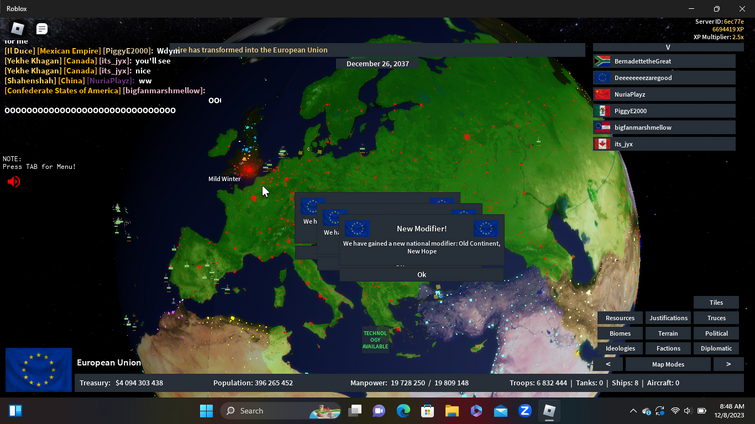Image resolution: width=755 pixels, height=424 pixels.
Task: Show the Justifications map mode
Action: pyautogui.click(x=668, y=318)
